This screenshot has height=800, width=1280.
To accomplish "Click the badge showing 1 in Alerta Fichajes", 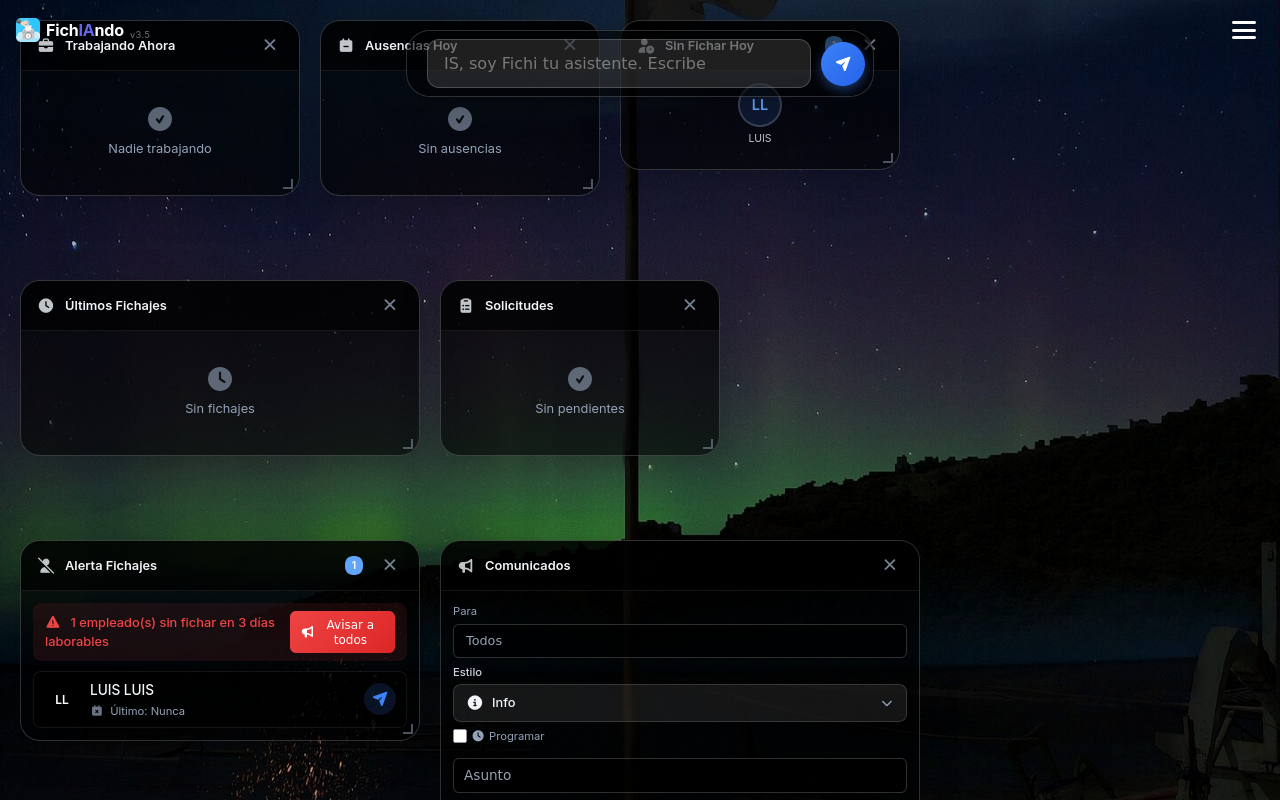I will tap(354, 566).
